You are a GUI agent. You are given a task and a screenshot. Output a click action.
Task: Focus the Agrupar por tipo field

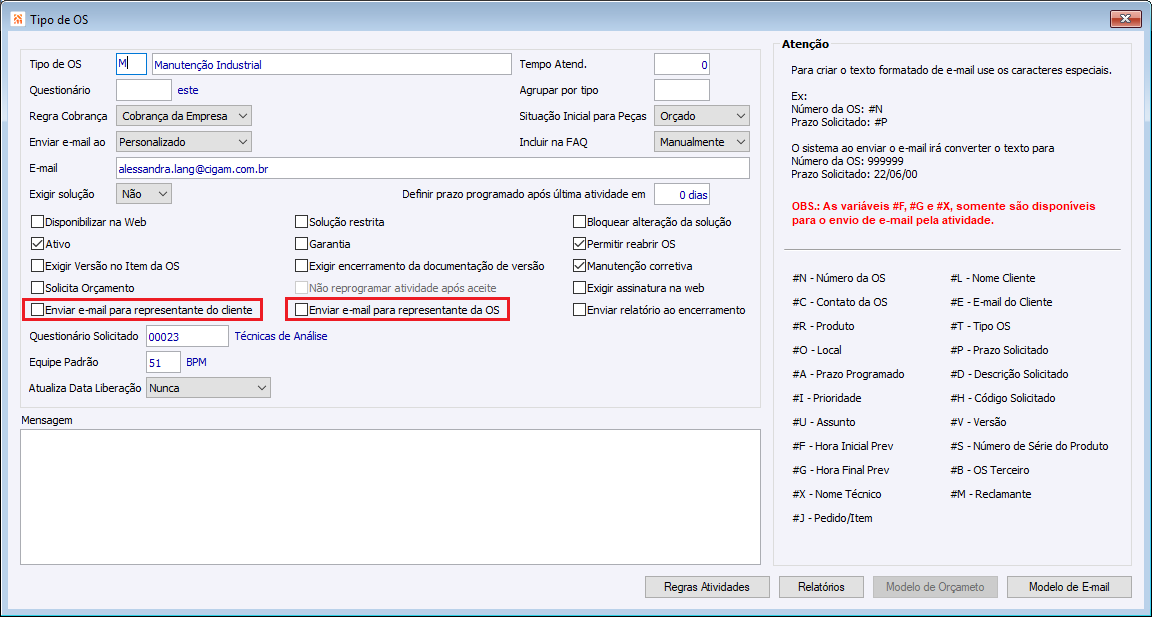tap(682, 90)
